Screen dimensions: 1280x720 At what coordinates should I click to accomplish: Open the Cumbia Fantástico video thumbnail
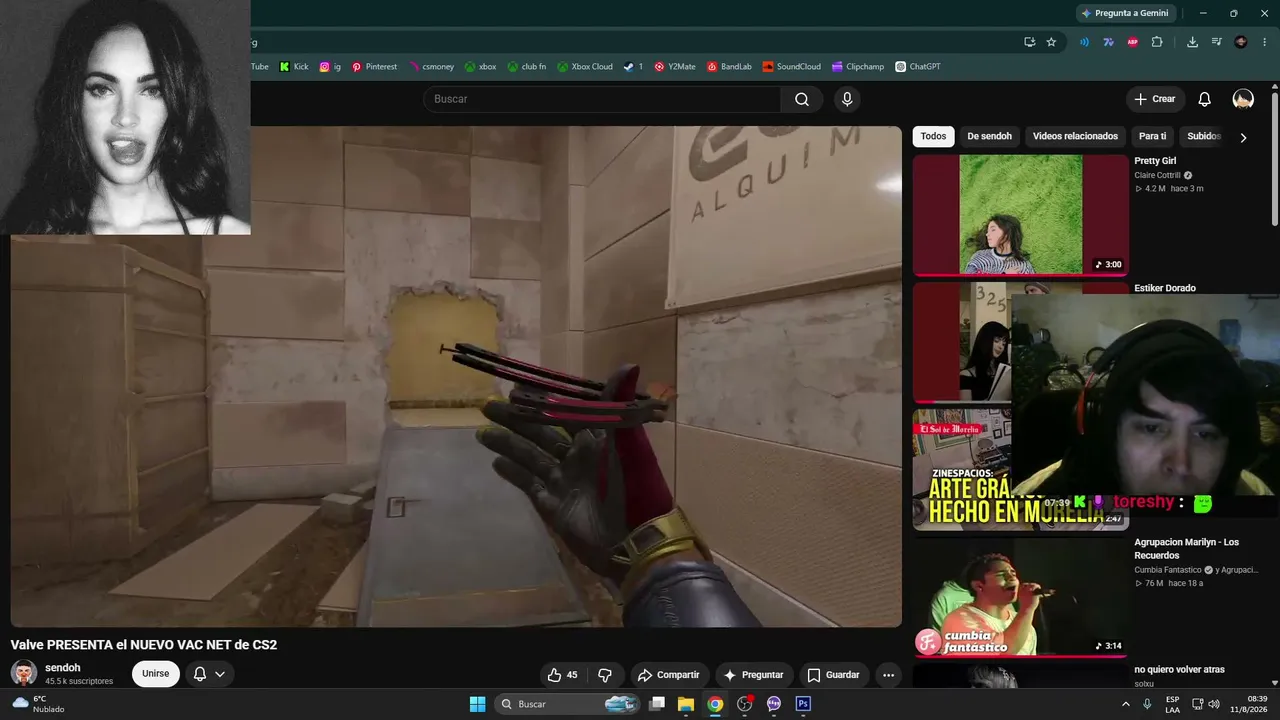click(x=1020, y=597)
